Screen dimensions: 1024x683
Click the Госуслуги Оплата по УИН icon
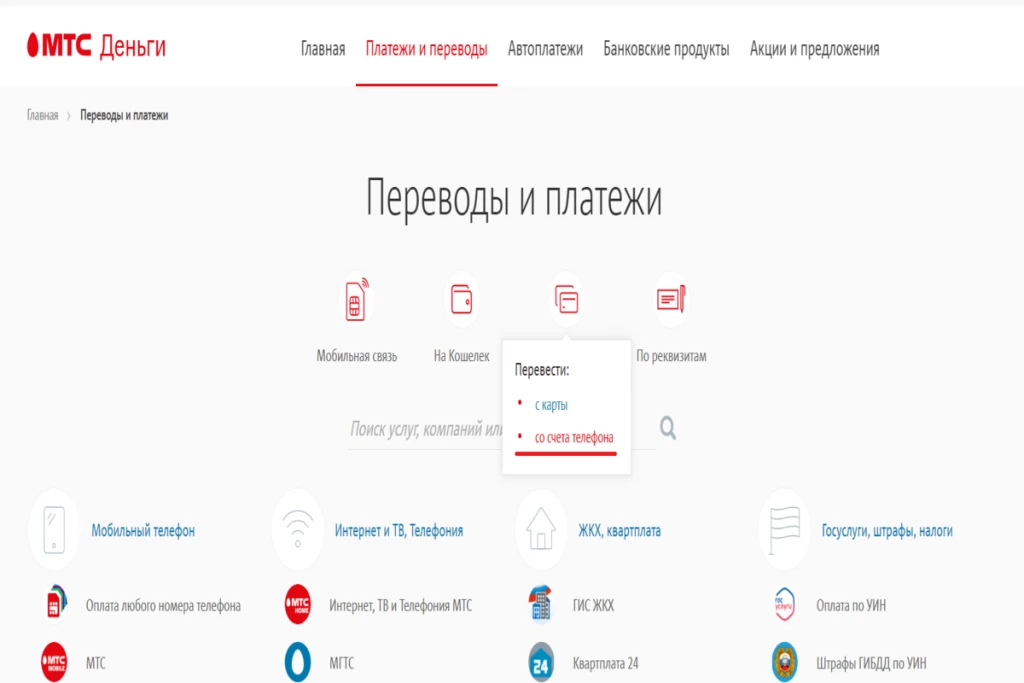click(x=784, y=604)
